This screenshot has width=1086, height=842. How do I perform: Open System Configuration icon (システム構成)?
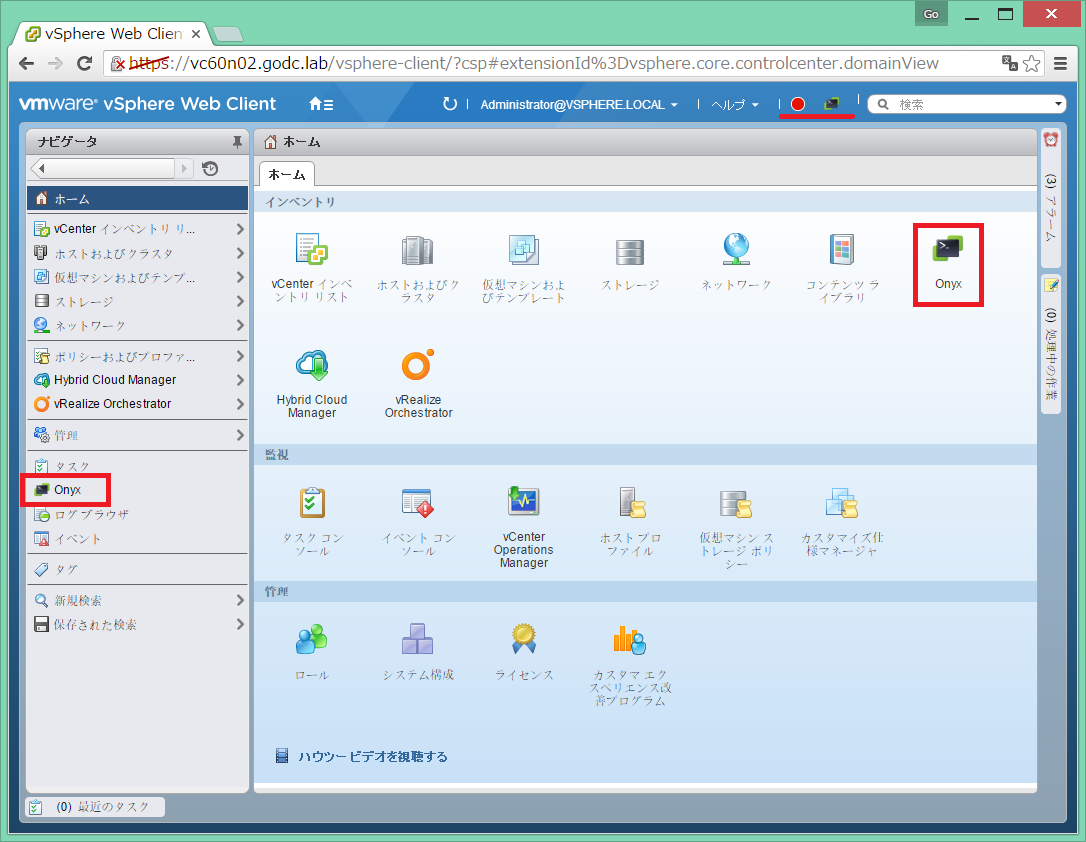pos(418,639)
